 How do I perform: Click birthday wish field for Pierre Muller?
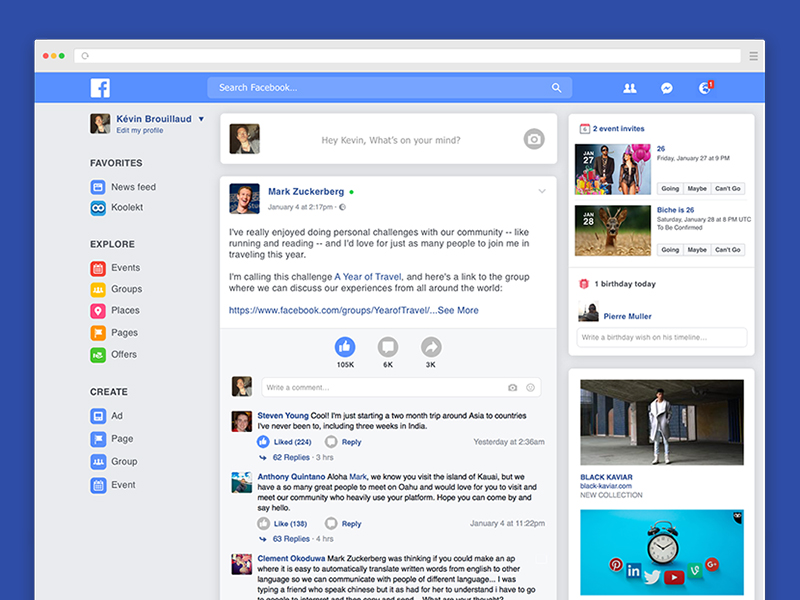[x=662, y=337]
